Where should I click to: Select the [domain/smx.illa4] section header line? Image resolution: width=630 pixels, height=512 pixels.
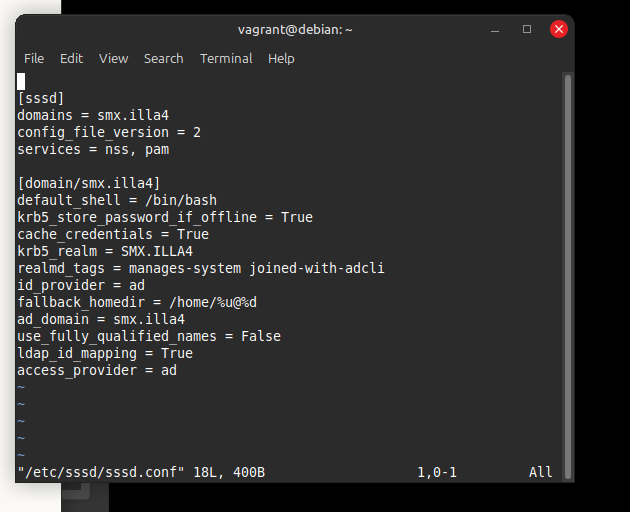click(88, 183)
